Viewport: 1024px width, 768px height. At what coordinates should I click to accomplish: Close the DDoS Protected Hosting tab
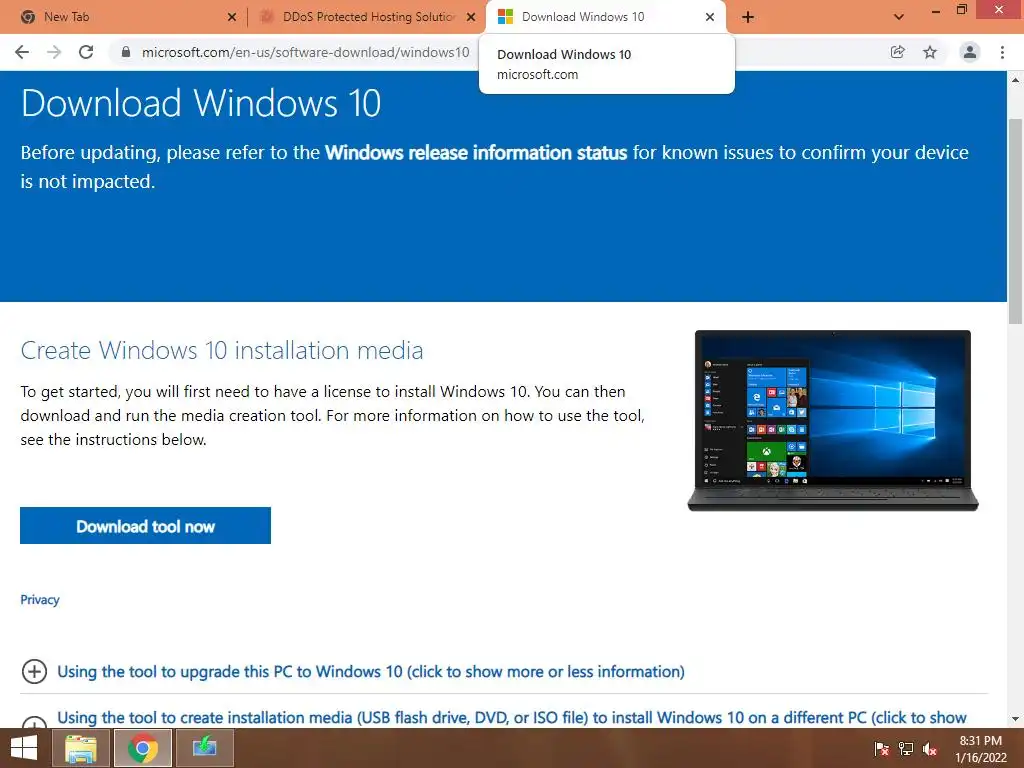471,18
